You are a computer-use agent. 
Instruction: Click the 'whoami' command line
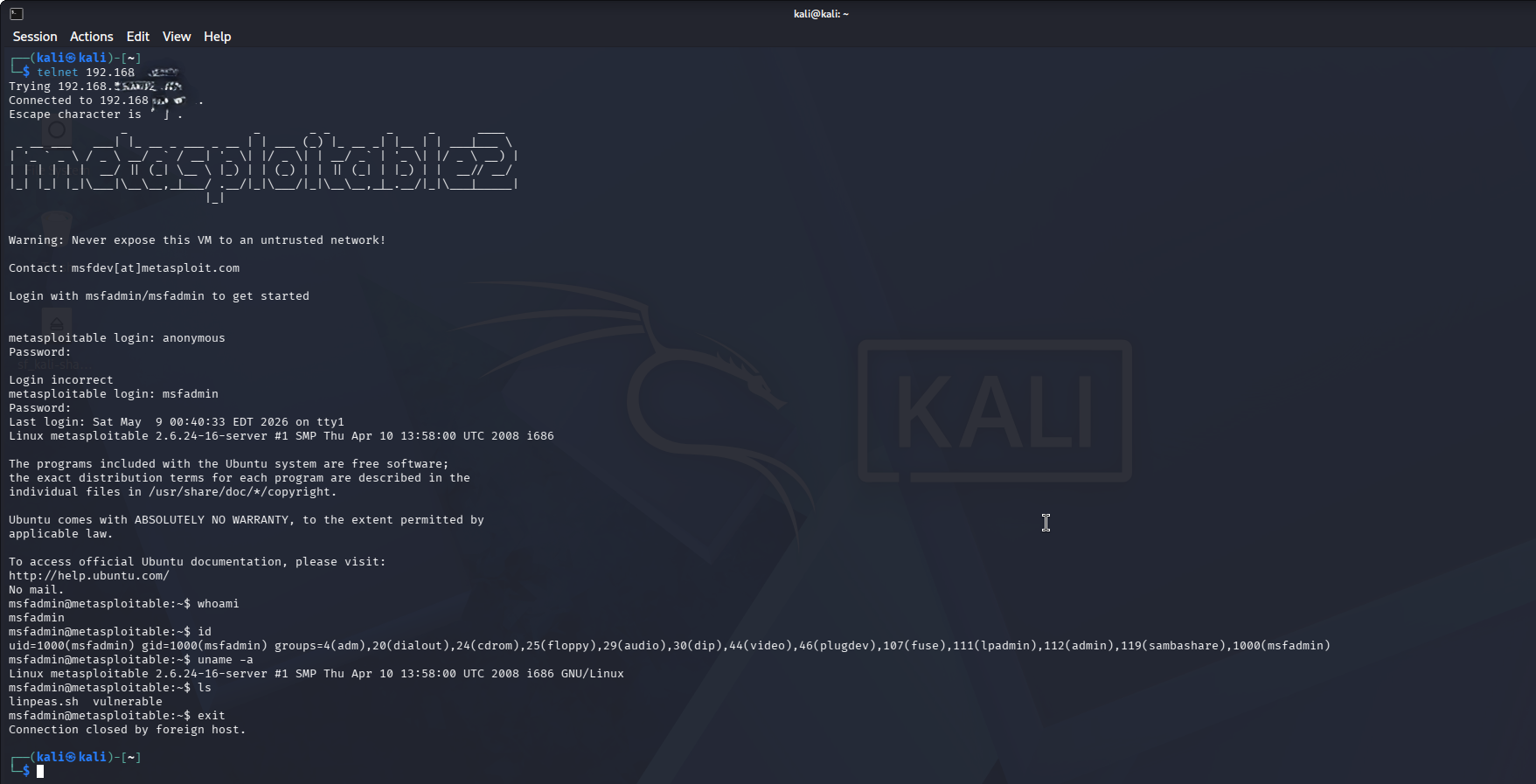point(124,604)
